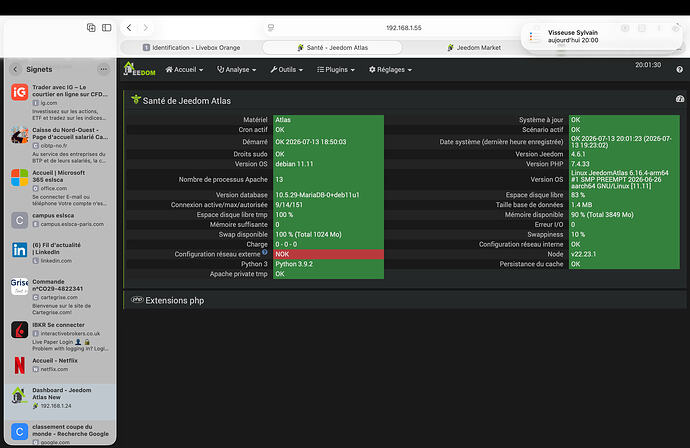Click the Node value v22.23.1
The image size is (690, 448).
point(584,254)
